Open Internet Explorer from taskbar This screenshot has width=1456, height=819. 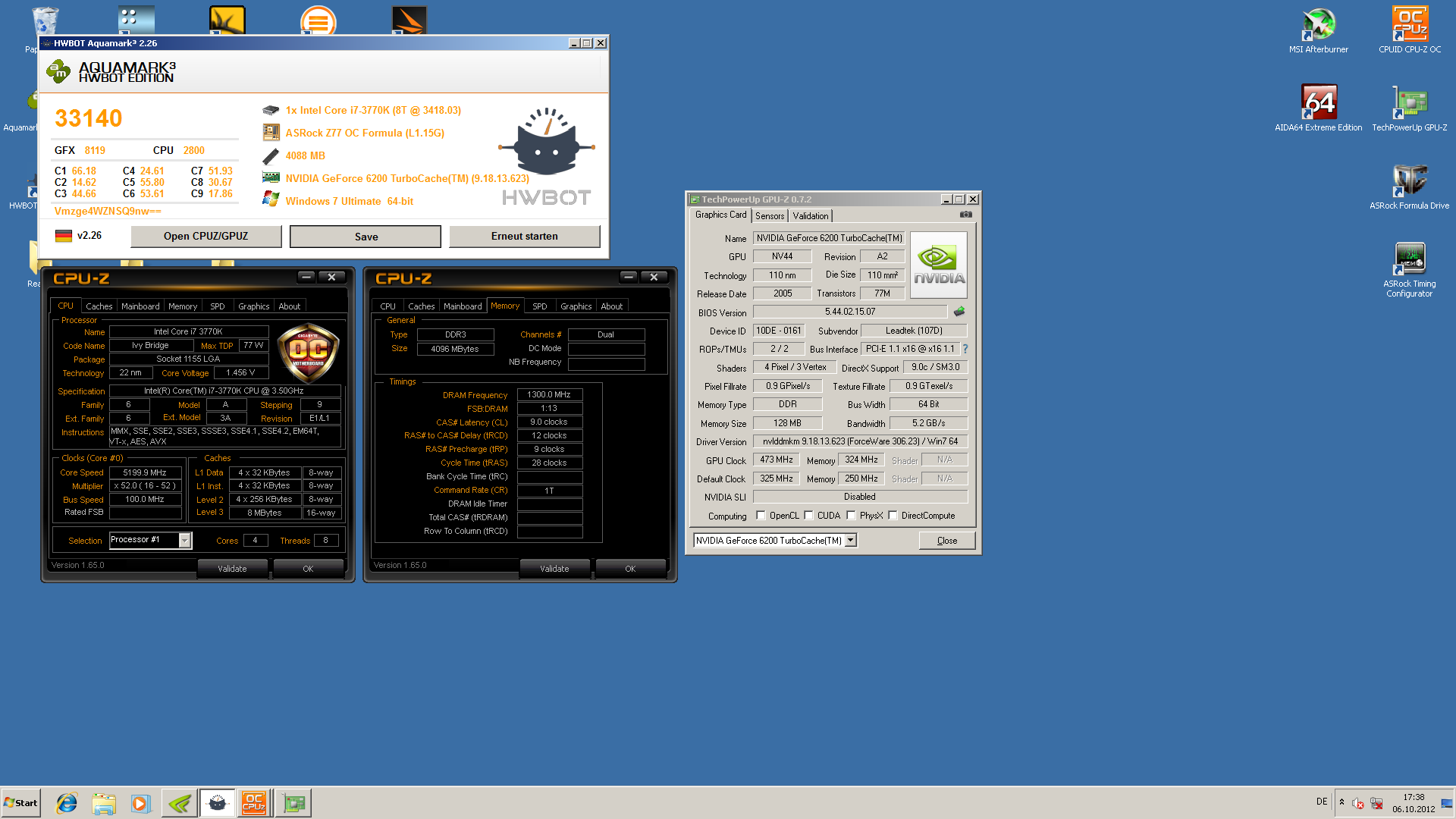pyautogui.click(x=67, y=803)
